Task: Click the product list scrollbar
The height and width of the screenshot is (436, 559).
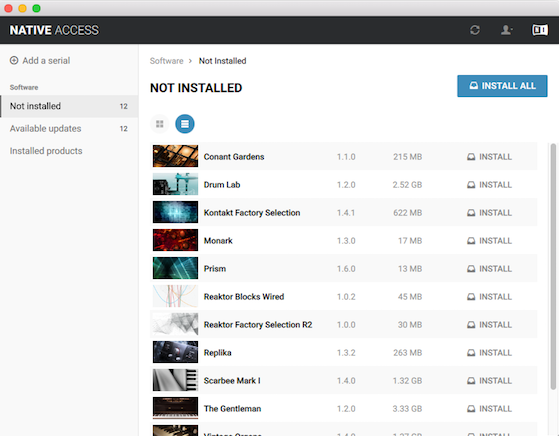Action: [x=553, y=266]
